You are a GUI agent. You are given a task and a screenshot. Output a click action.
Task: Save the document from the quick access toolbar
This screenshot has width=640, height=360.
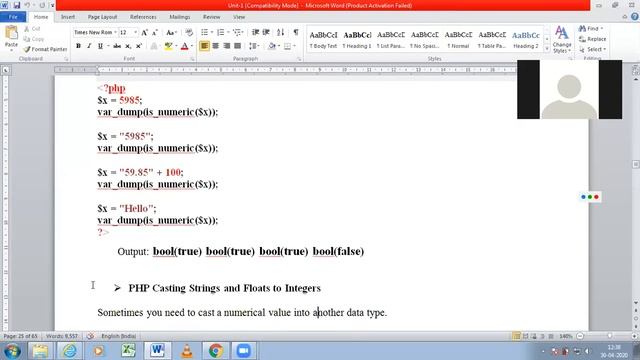point(17,5)
